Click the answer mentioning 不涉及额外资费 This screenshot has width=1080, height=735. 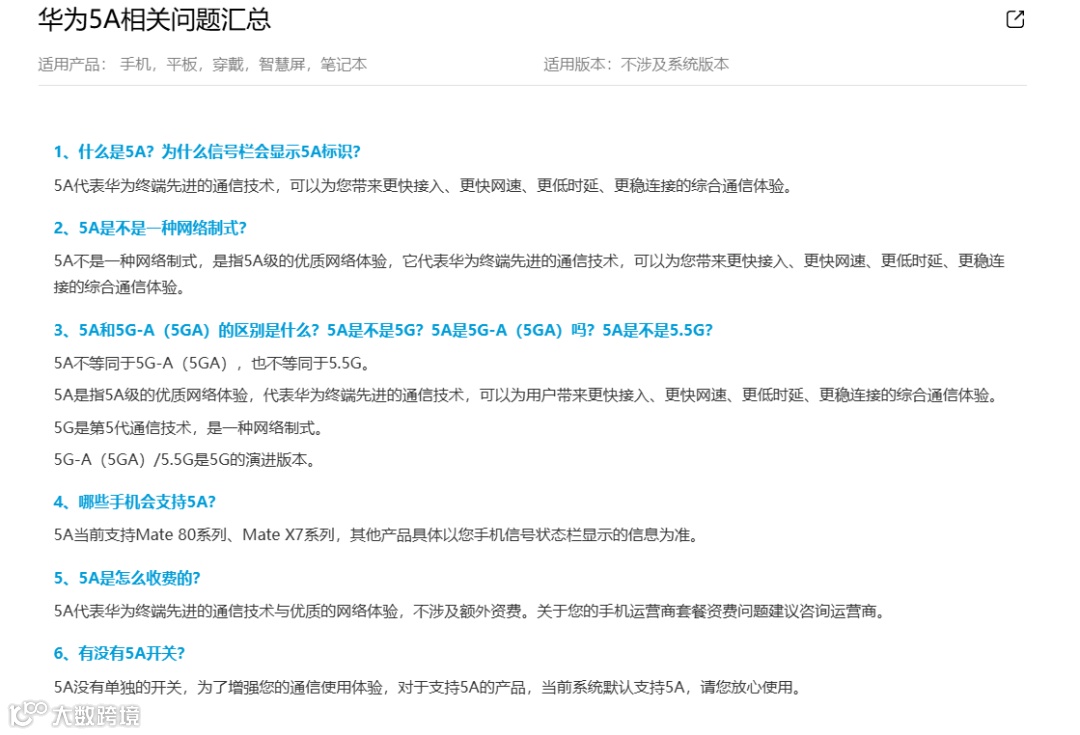pos(470,611)
